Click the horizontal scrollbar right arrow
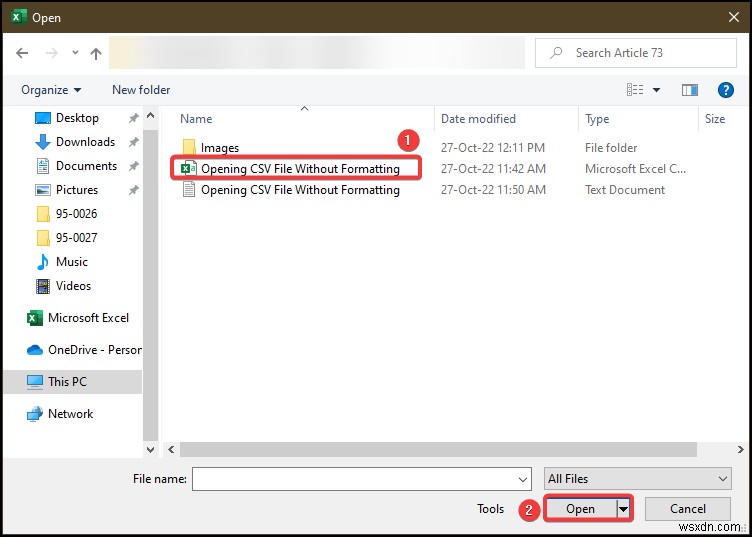 [740, 449]
